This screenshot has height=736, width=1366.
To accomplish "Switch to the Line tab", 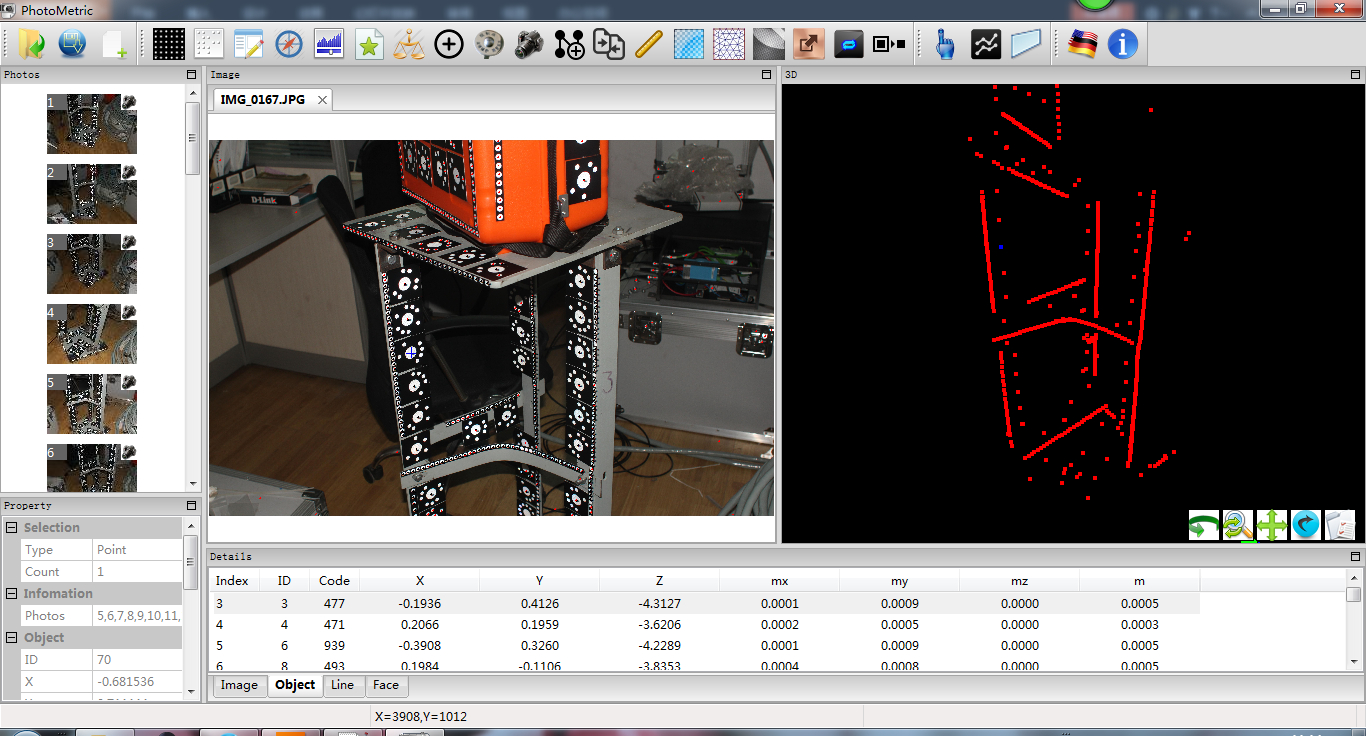I will pos(342,686).
